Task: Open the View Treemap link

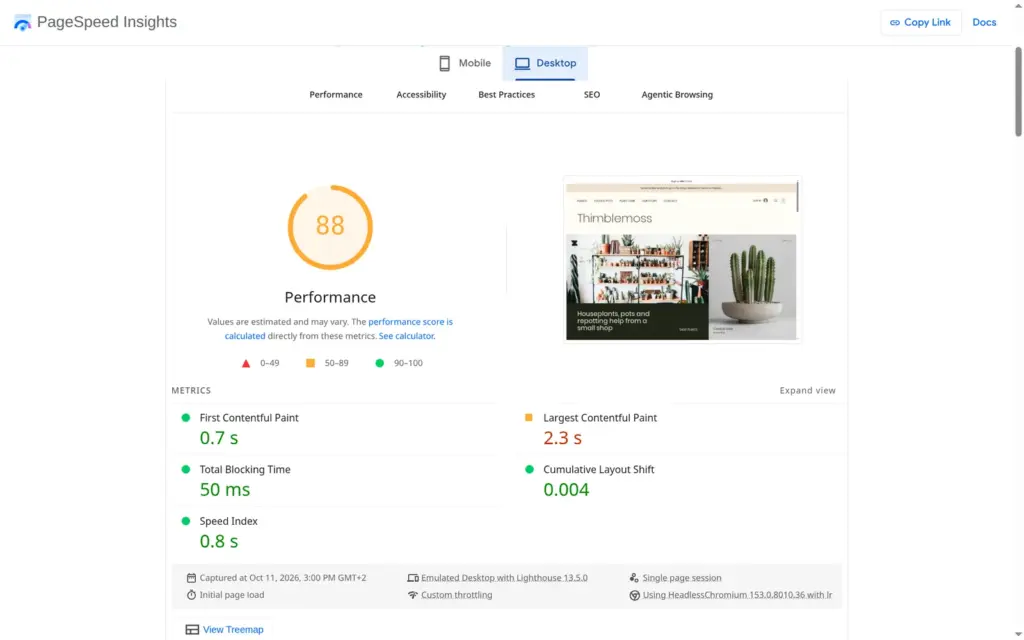Action: [233, 630]
